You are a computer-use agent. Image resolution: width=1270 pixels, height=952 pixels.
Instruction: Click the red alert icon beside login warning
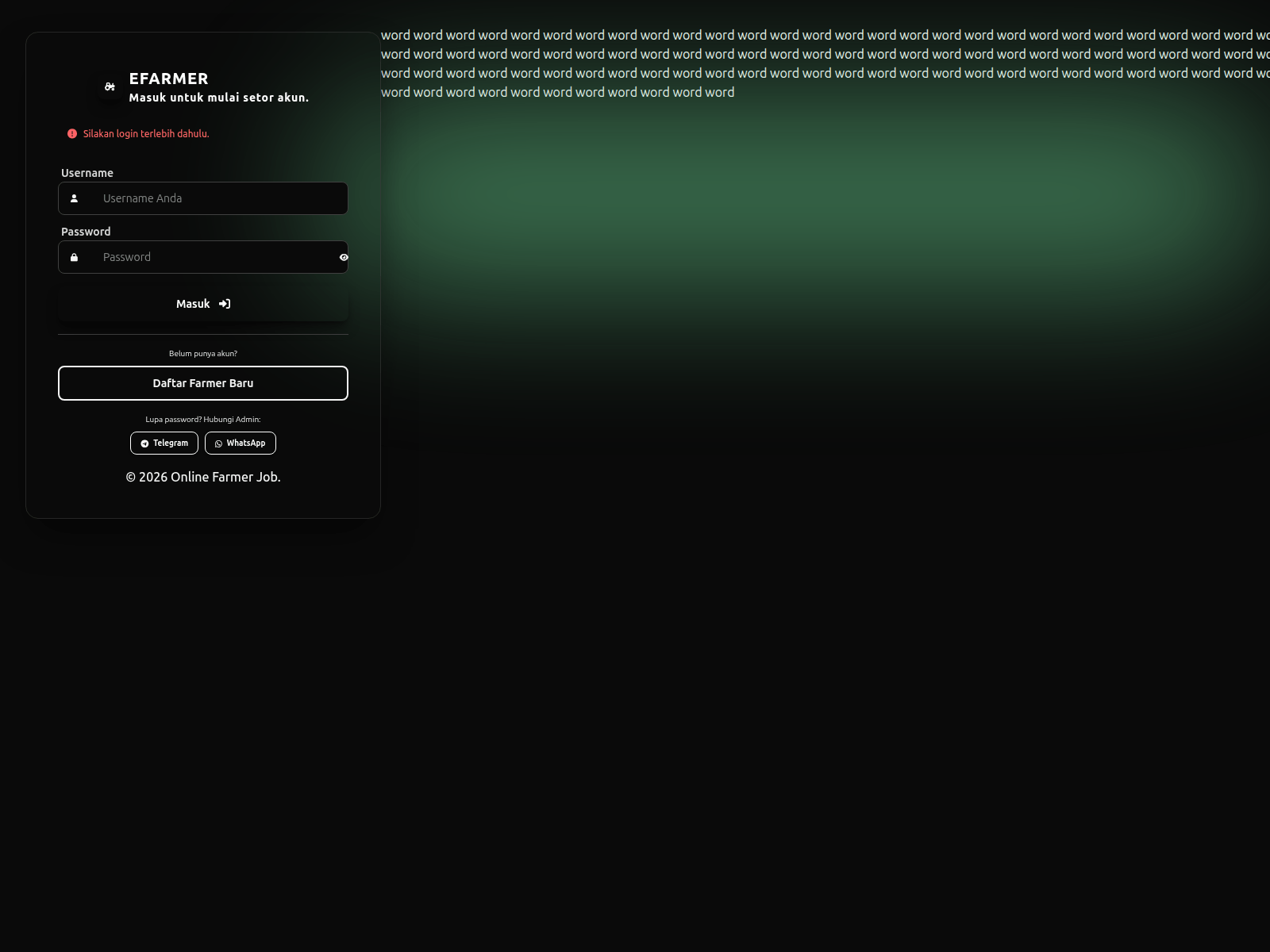[72, 134]
